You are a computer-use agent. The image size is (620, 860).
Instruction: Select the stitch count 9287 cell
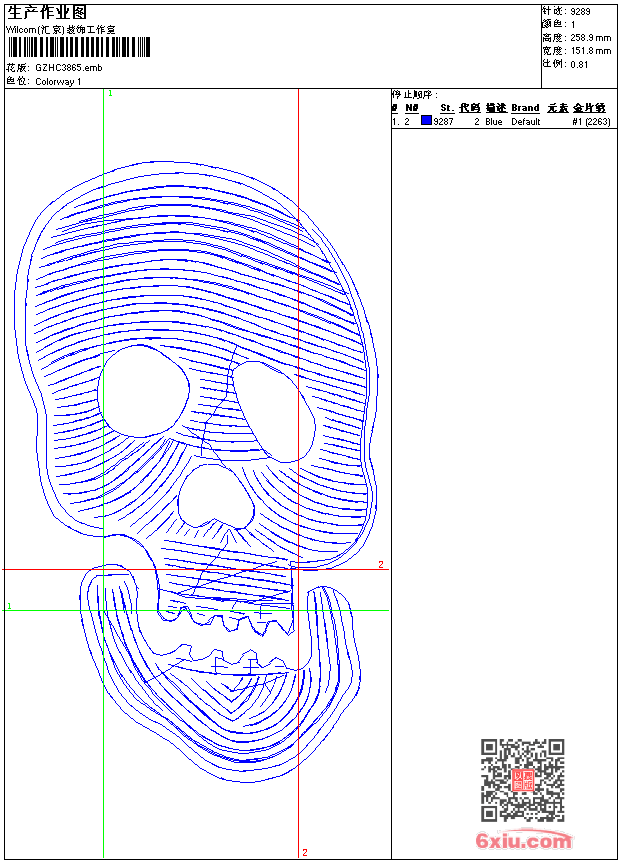pyautogui.click(x=443, y=122)
